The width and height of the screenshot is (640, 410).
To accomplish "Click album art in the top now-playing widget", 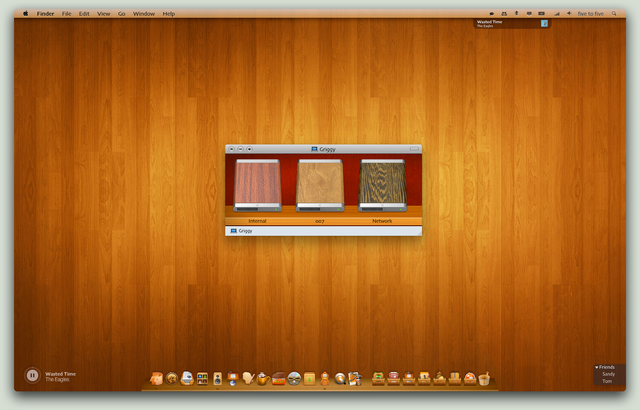I will [544, 23].
